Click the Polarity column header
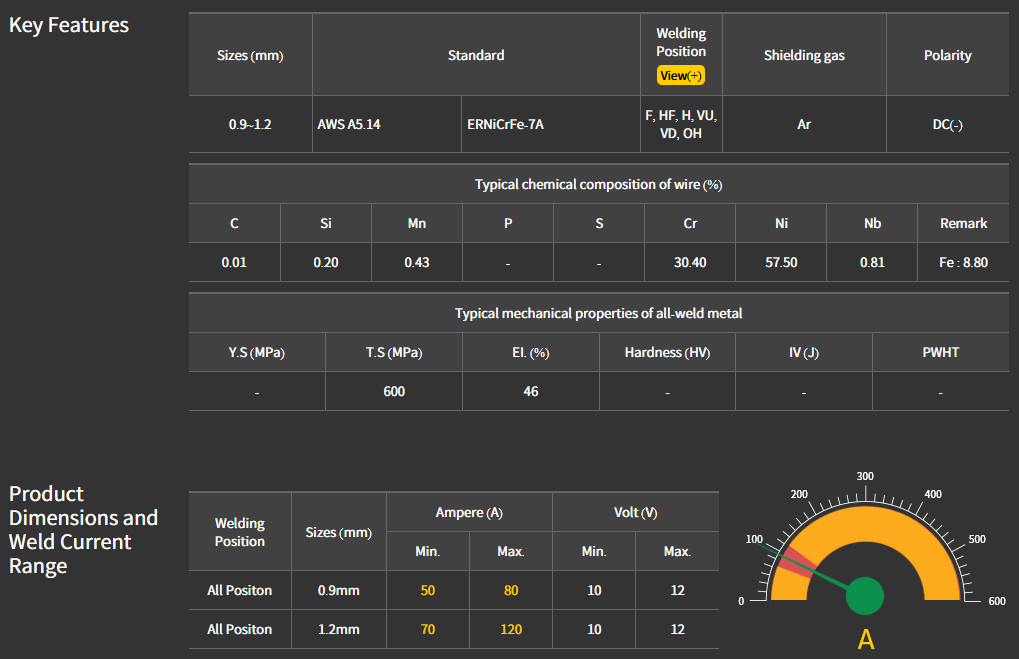 point(947,55)
